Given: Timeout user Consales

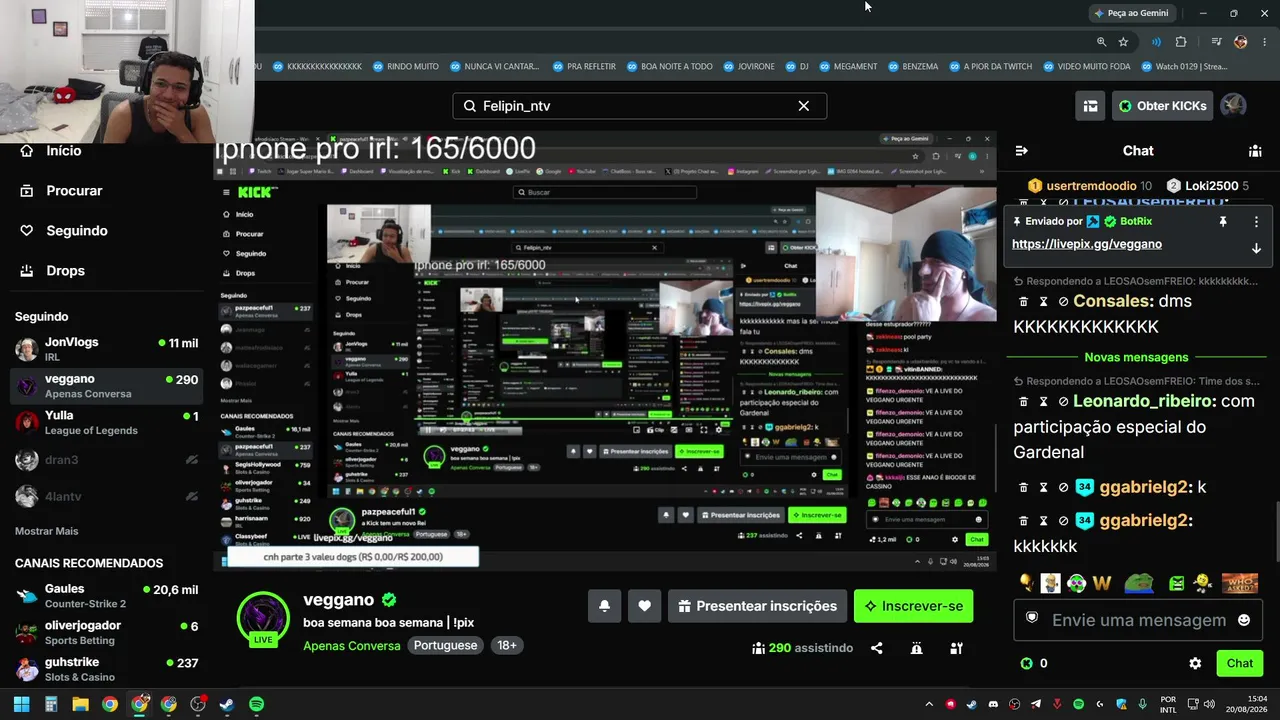Looking at the screenshot, I should [x=1043, y=301].
